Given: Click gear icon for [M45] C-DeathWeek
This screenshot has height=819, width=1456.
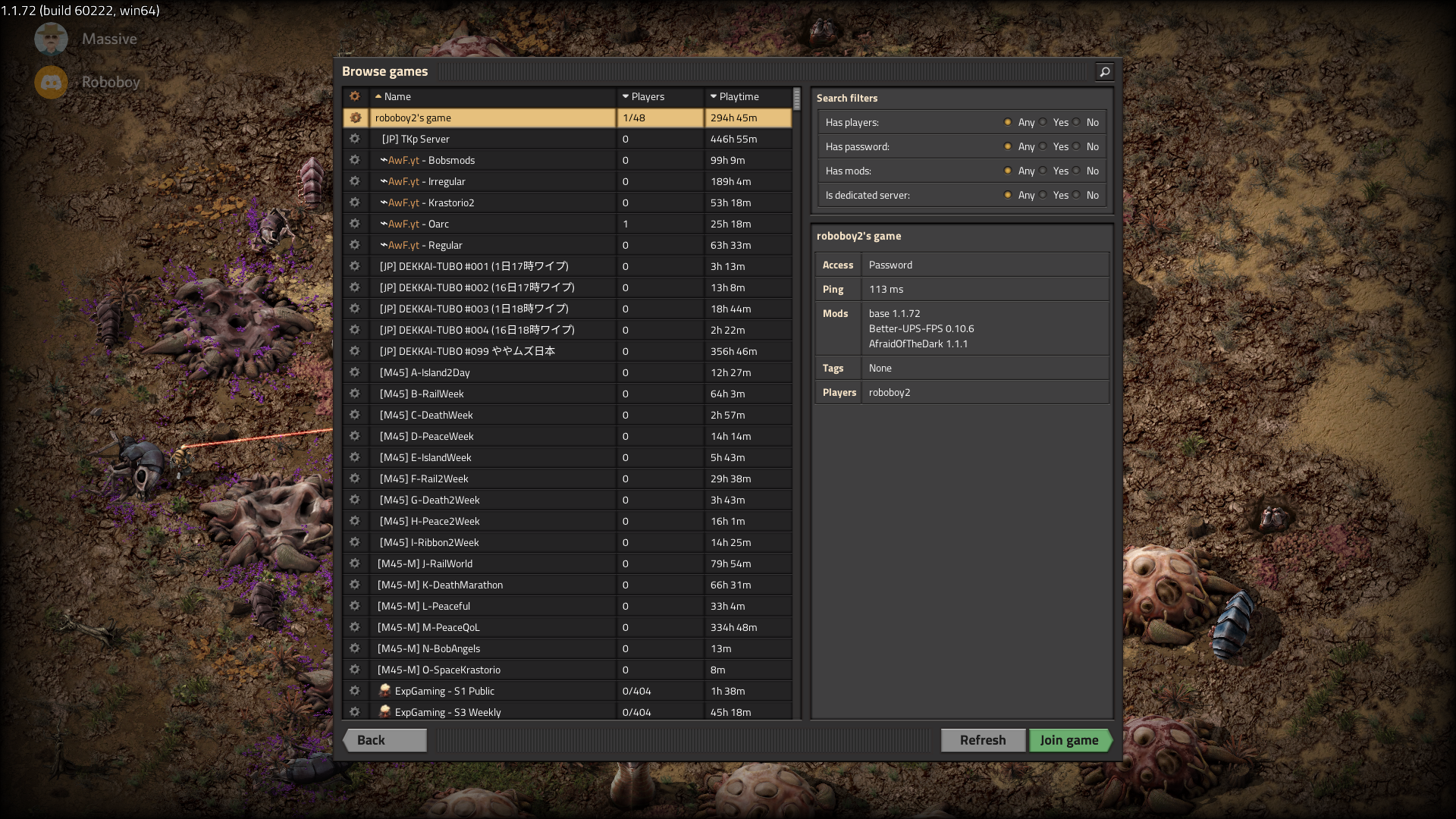Looking at the screenshot, I should pos(355,415).
